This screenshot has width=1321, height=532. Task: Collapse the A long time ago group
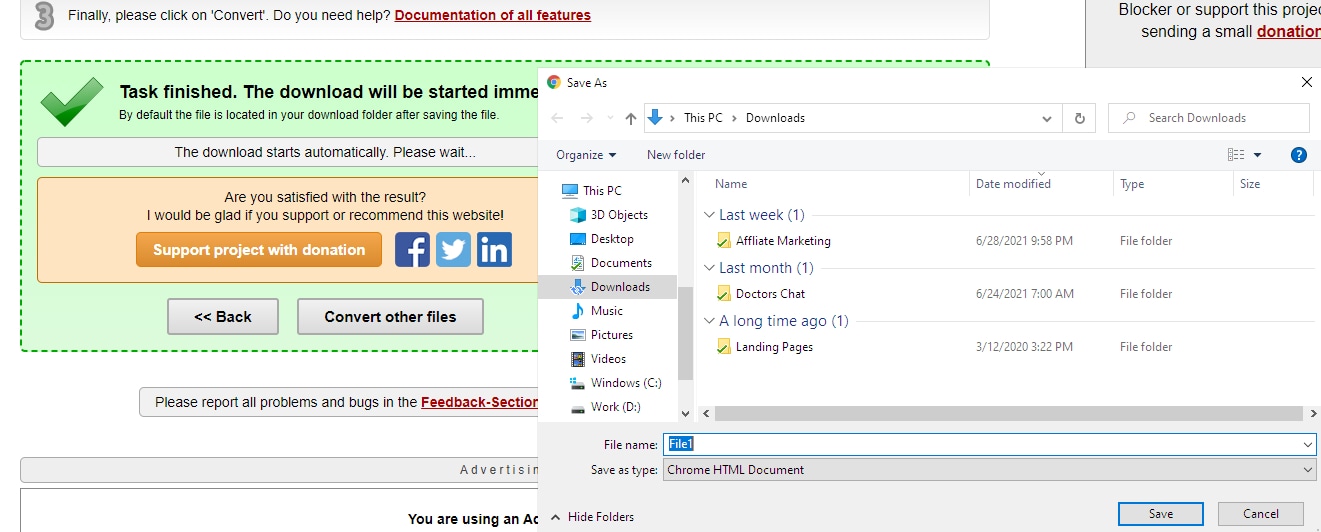click(x=709, y=321)
